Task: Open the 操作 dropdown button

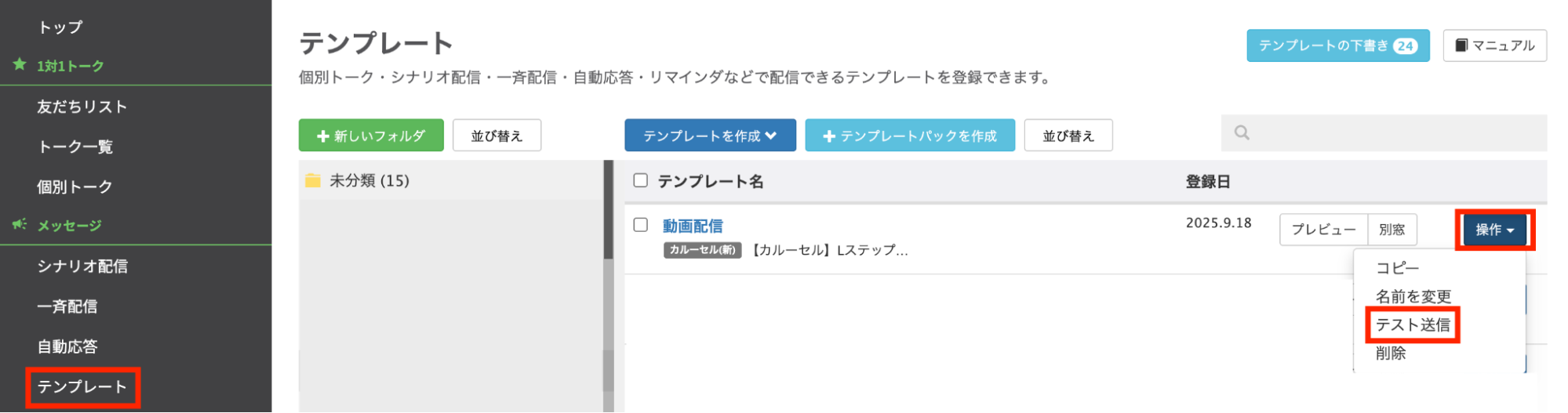Action: click(x=1494, y=230)
